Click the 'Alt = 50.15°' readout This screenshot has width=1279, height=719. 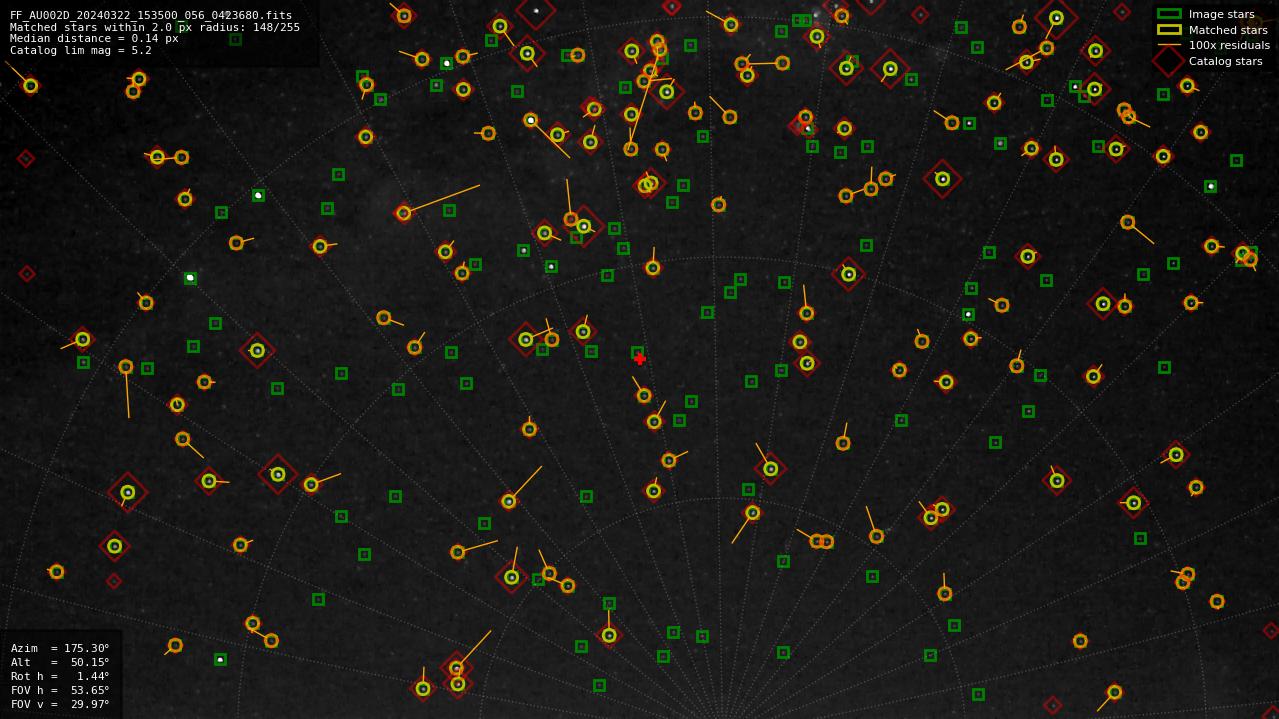[60, 662]
